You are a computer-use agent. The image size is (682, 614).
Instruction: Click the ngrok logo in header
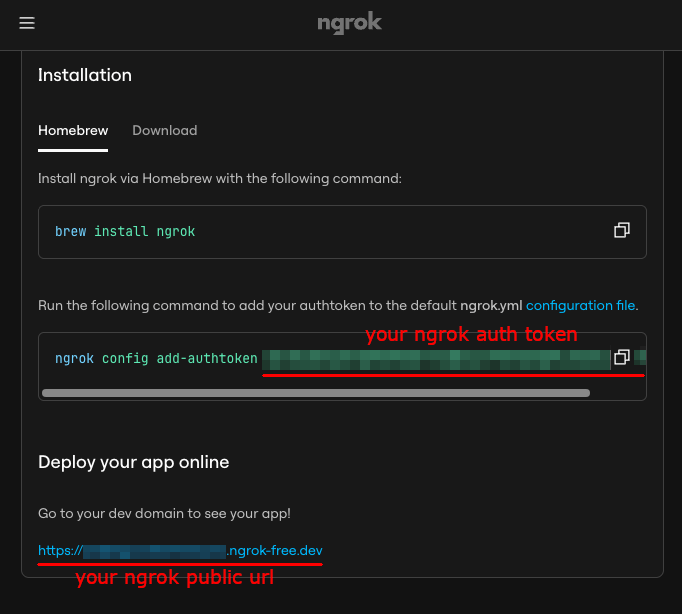(349, 23)
